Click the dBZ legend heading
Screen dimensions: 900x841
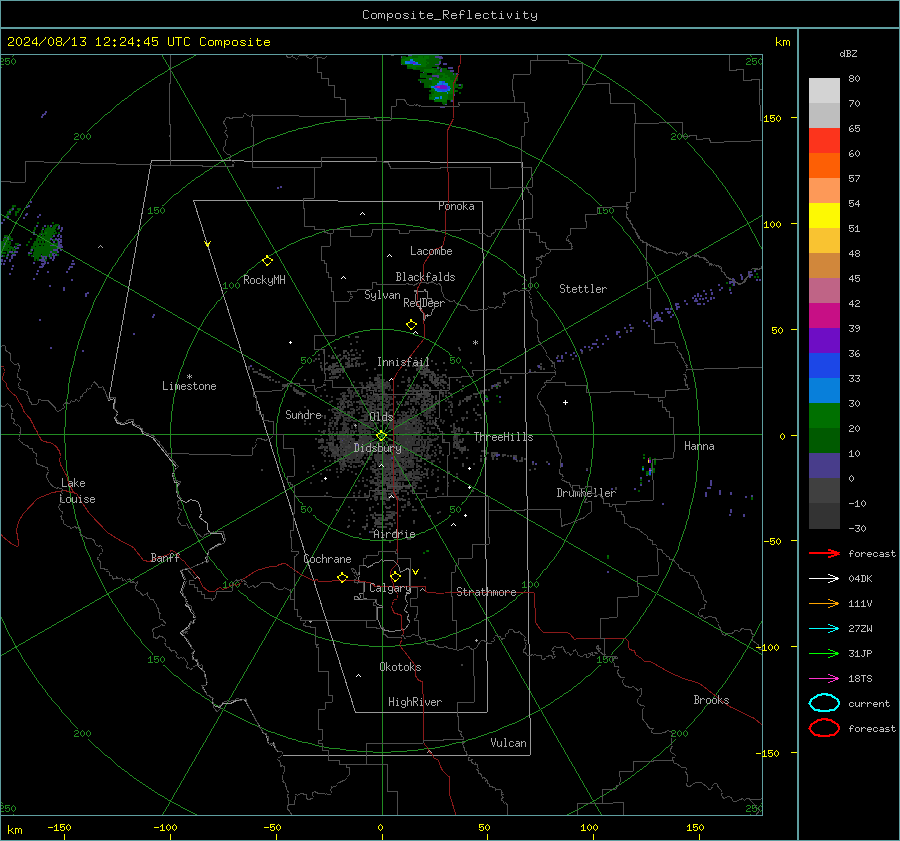[848, 53]
